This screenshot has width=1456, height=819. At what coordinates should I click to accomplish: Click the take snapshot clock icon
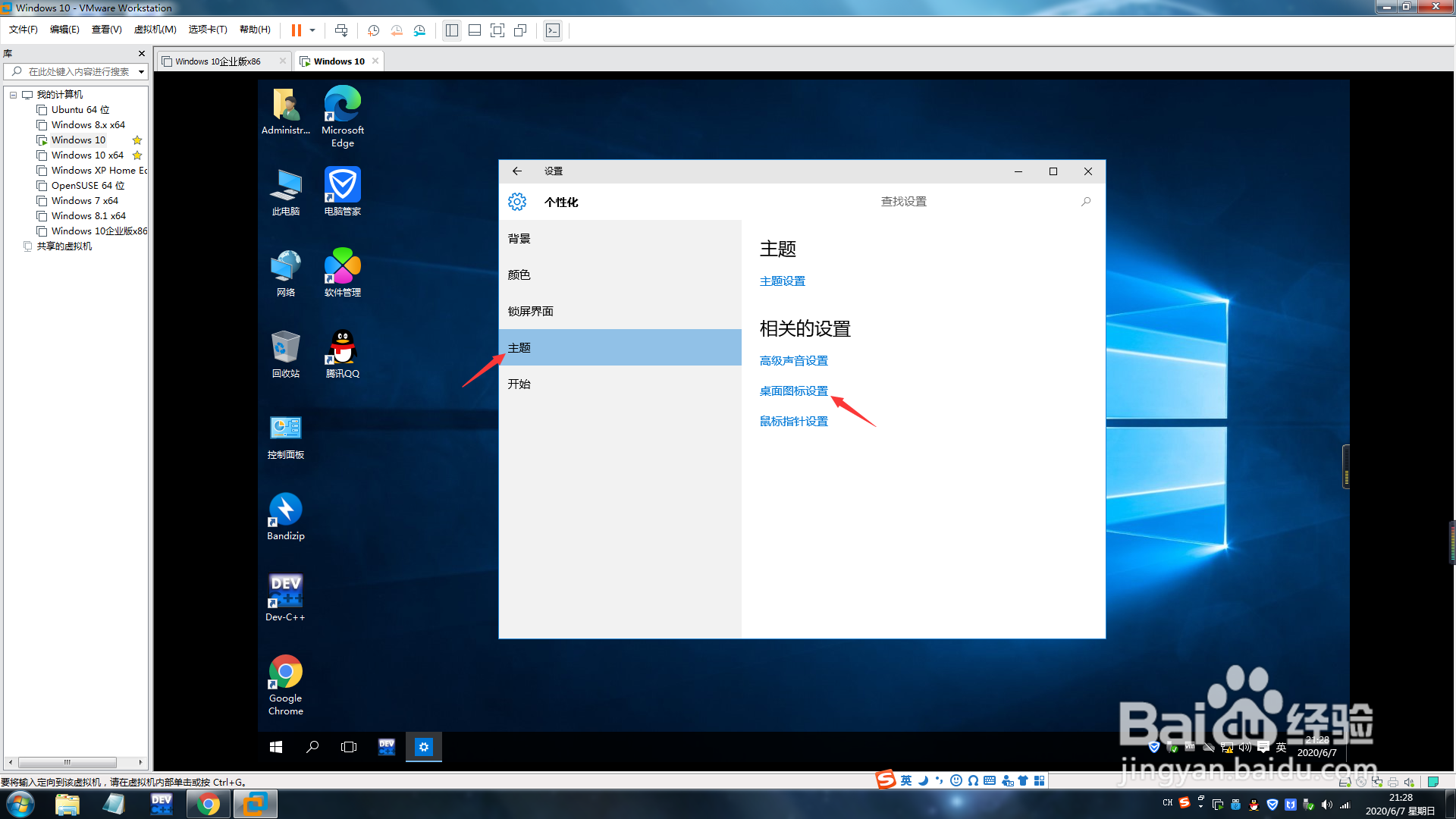[x=373, y=30]
